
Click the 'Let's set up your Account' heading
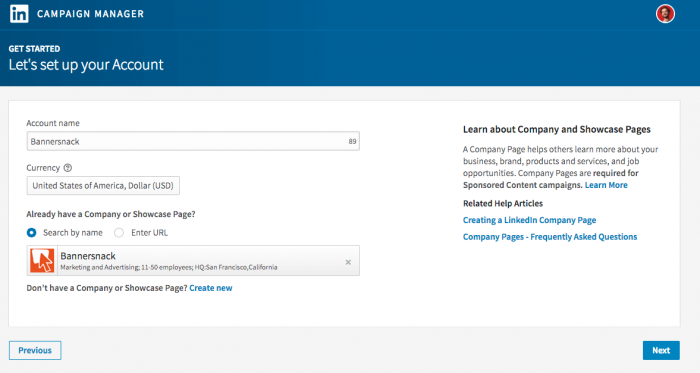pos(86,65)
